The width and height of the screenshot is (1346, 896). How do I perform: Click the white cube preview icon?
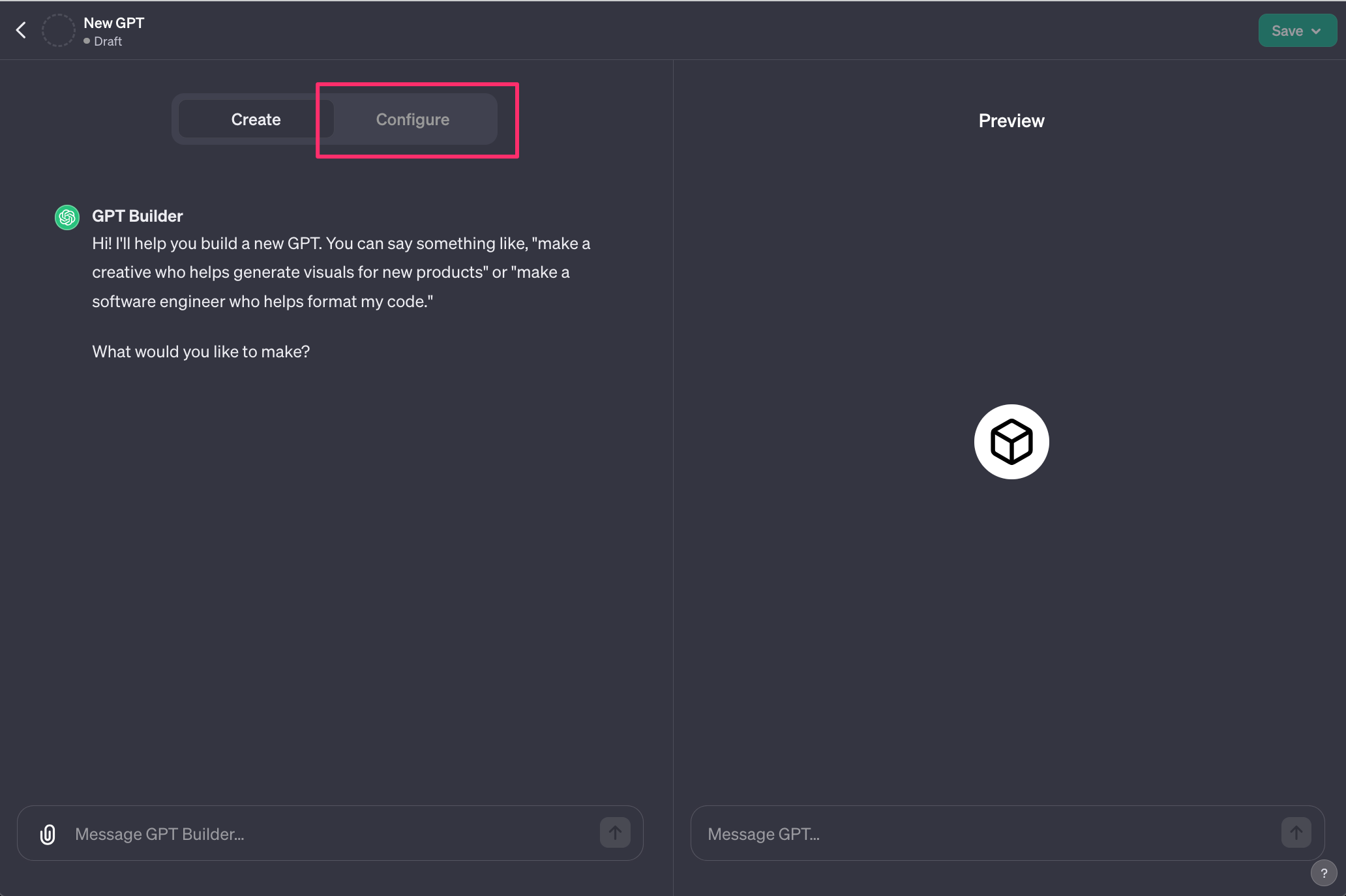click(x=1011, y=441)
